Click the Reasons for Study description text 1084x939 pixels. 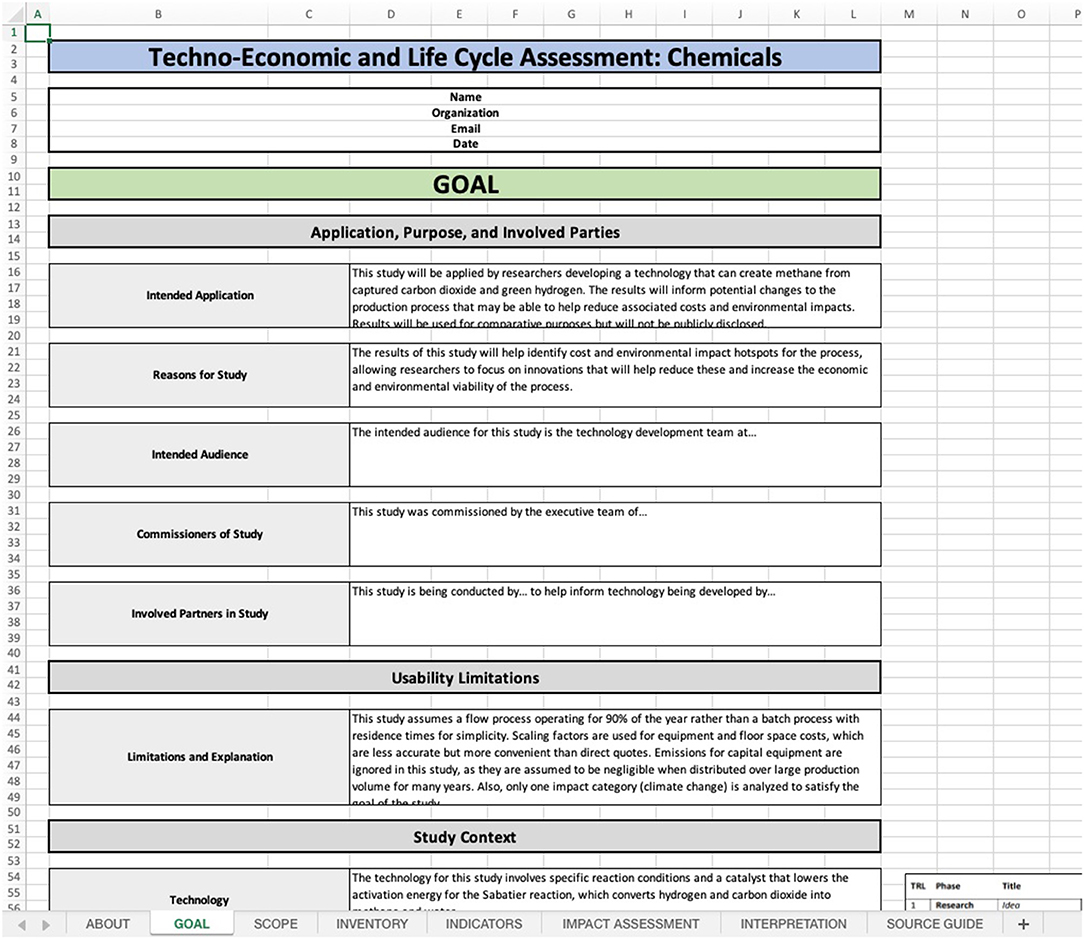point(615,375)
